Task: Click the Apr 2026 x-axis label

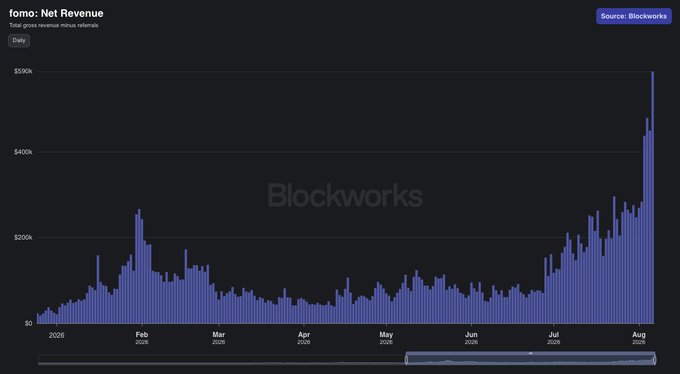Action: 304,338
